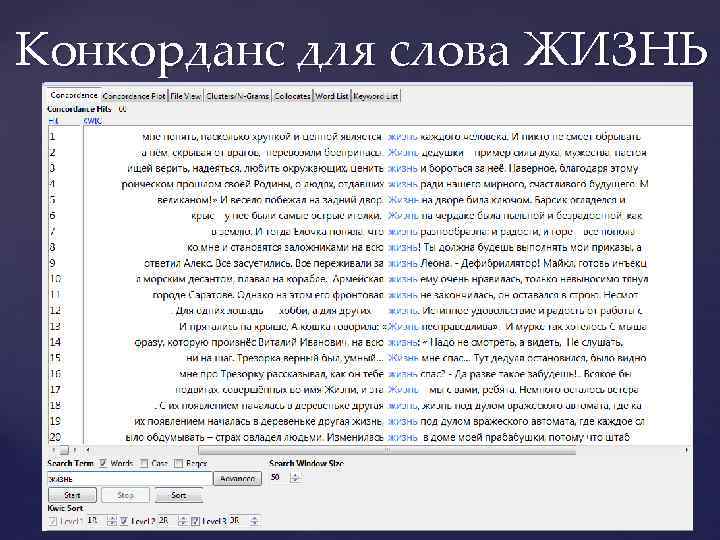Click the Level 2 spinner arrows
The height and width of the screenshot is (540, 720).
182,521
